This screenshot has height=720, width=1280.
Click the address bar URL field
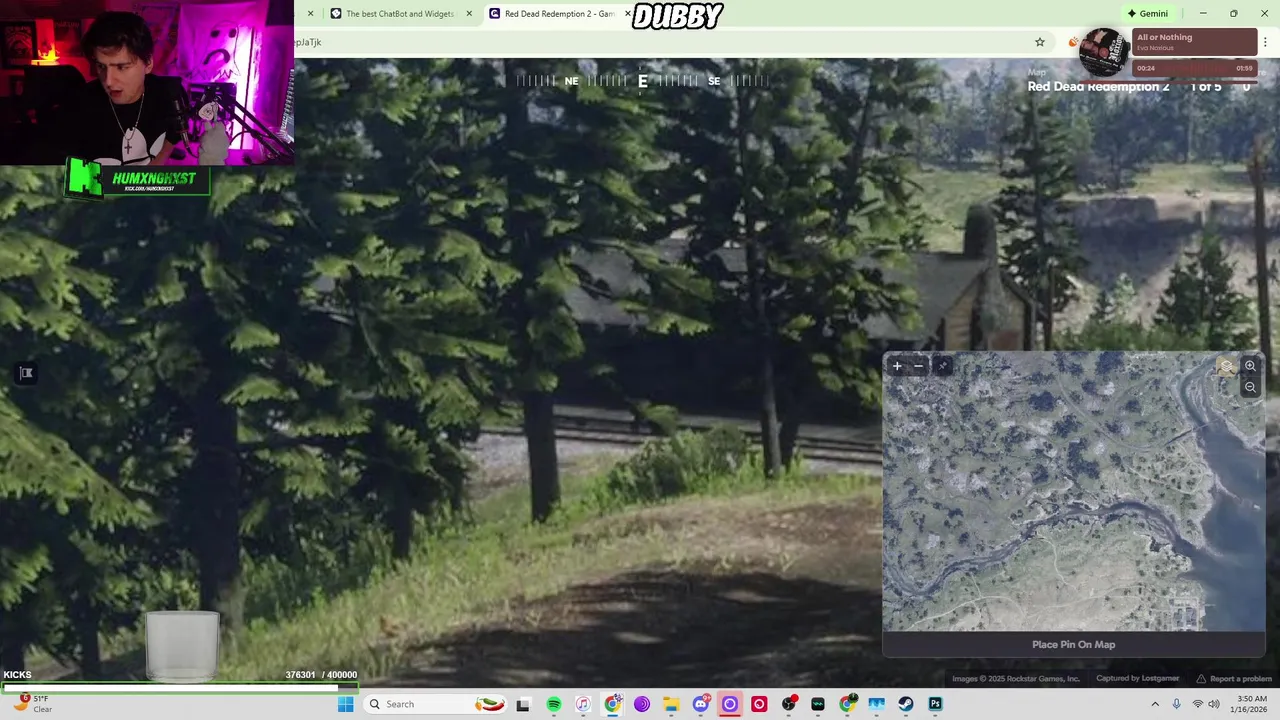[660, 42]
